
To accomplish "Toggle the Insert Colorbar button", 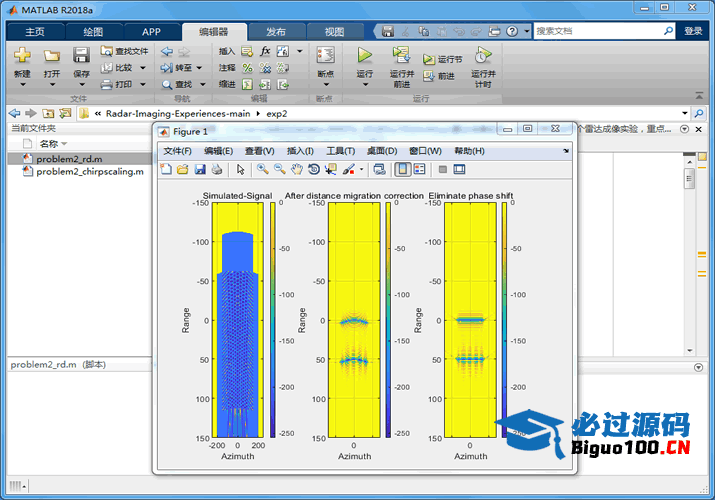I will [x=402, y=170].
